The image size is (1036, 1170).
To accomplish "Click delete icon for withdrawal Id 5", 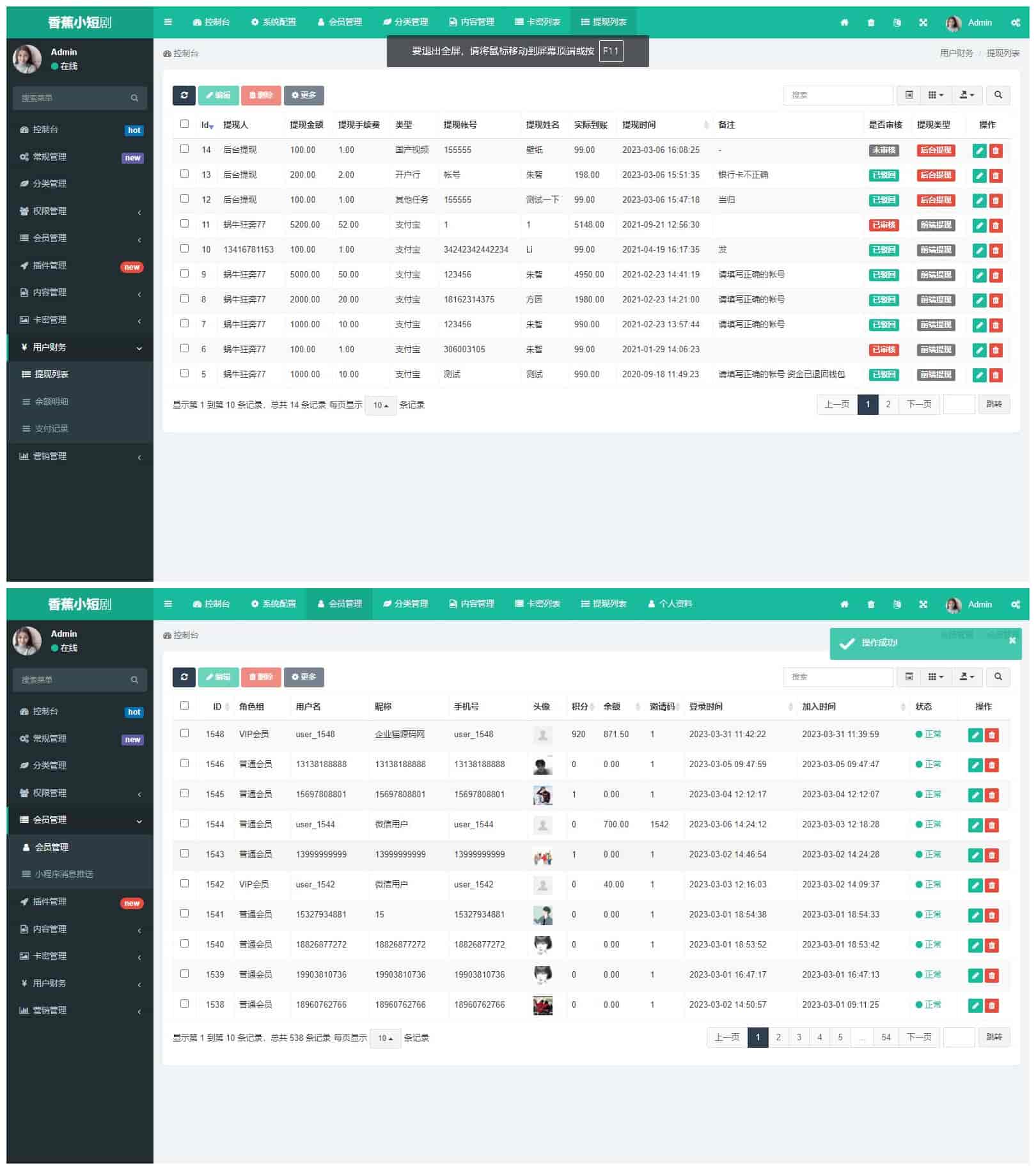I will point(995,375).
